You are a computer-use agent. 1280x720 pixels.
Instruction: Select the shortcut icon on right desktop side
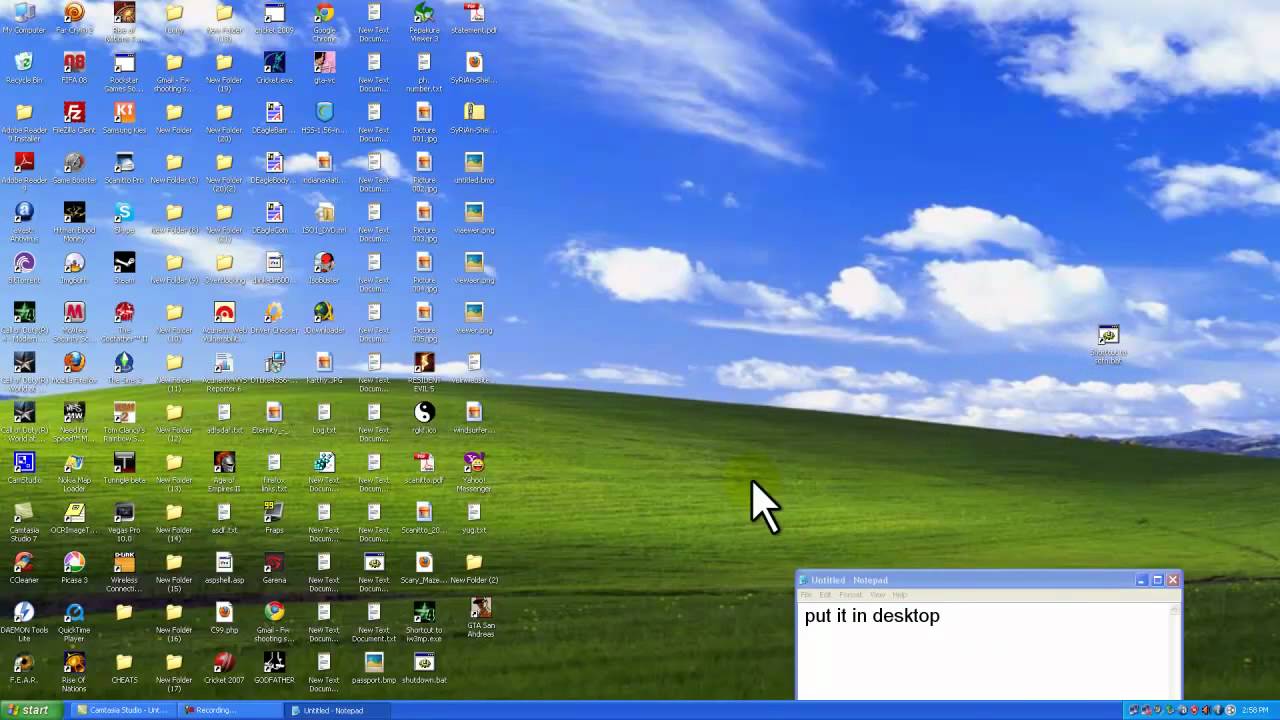pos(1108,344)
